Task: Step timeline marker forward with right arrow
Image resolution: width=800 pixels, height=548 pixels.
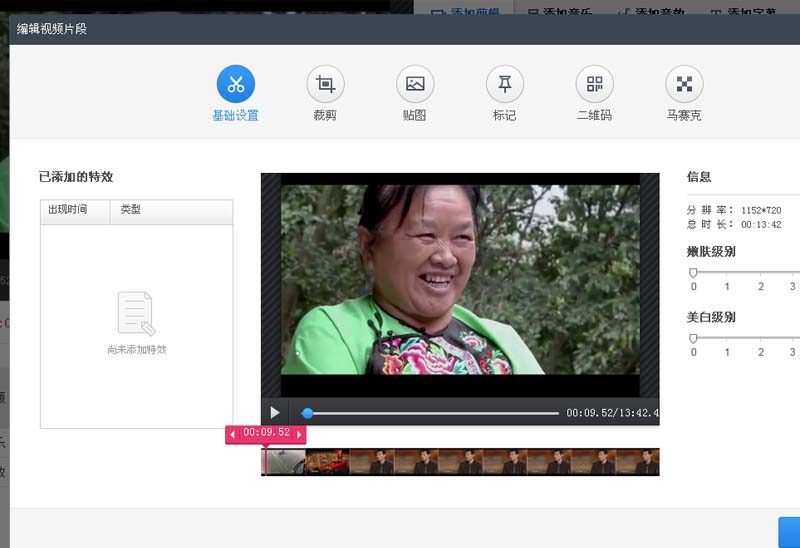Action: [299, 435]
